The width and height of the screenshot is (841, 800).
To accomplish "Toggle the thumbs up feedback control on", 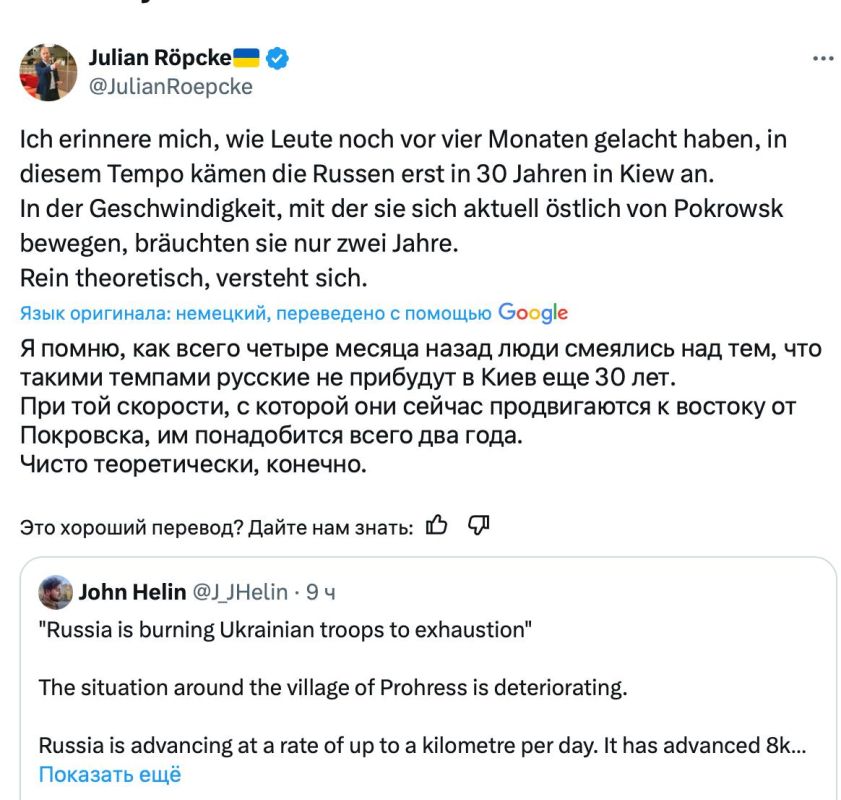I will (437, 523).
